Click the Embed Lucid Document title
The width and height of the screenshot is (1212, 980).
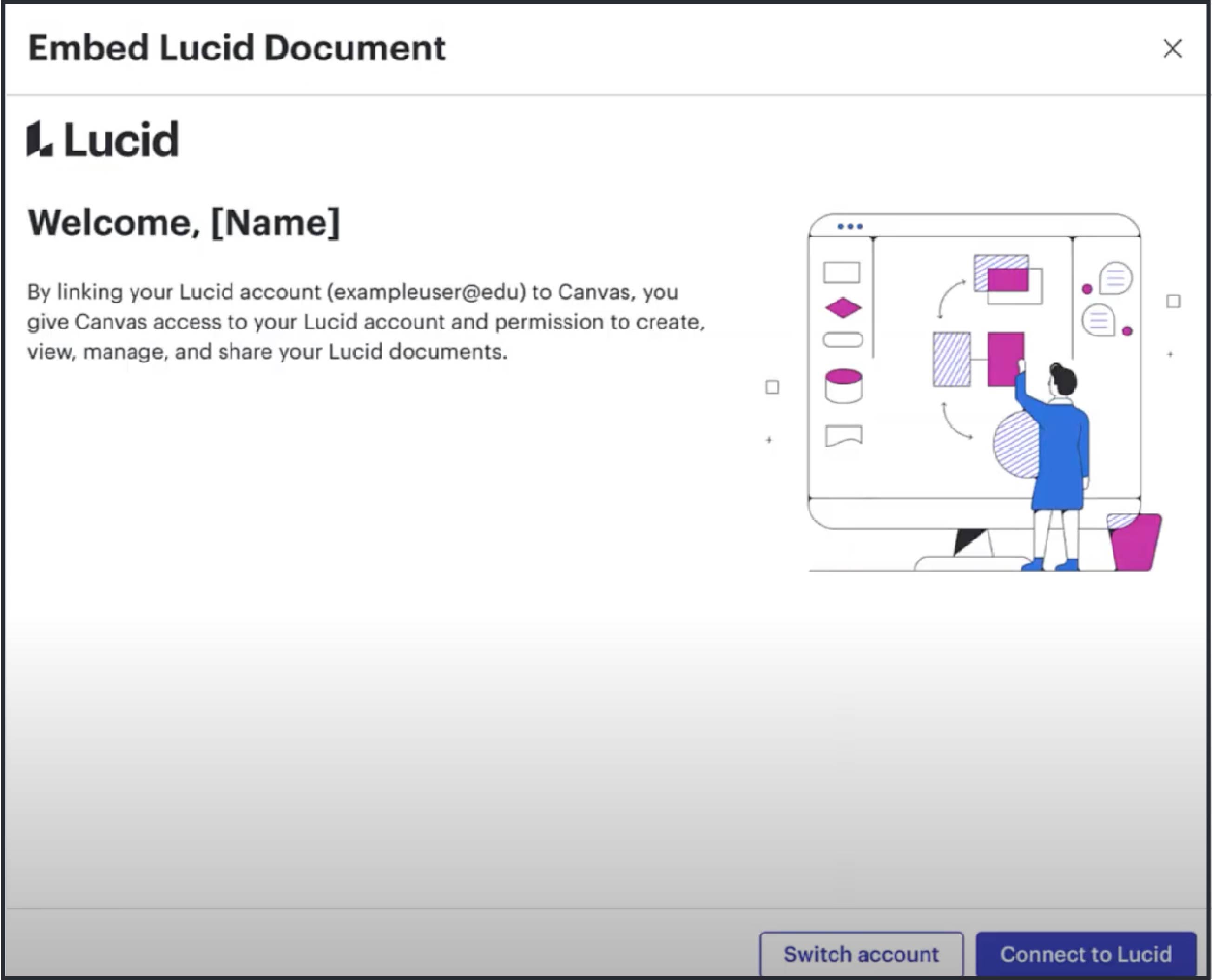click(237, 48)
